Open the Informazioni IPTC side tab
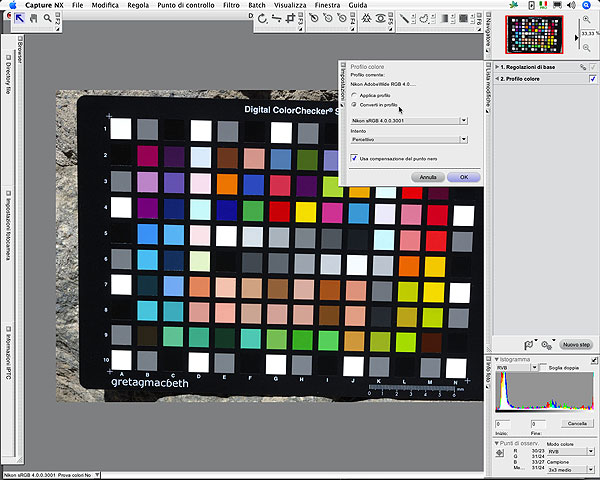 click(x=8, y=352)
